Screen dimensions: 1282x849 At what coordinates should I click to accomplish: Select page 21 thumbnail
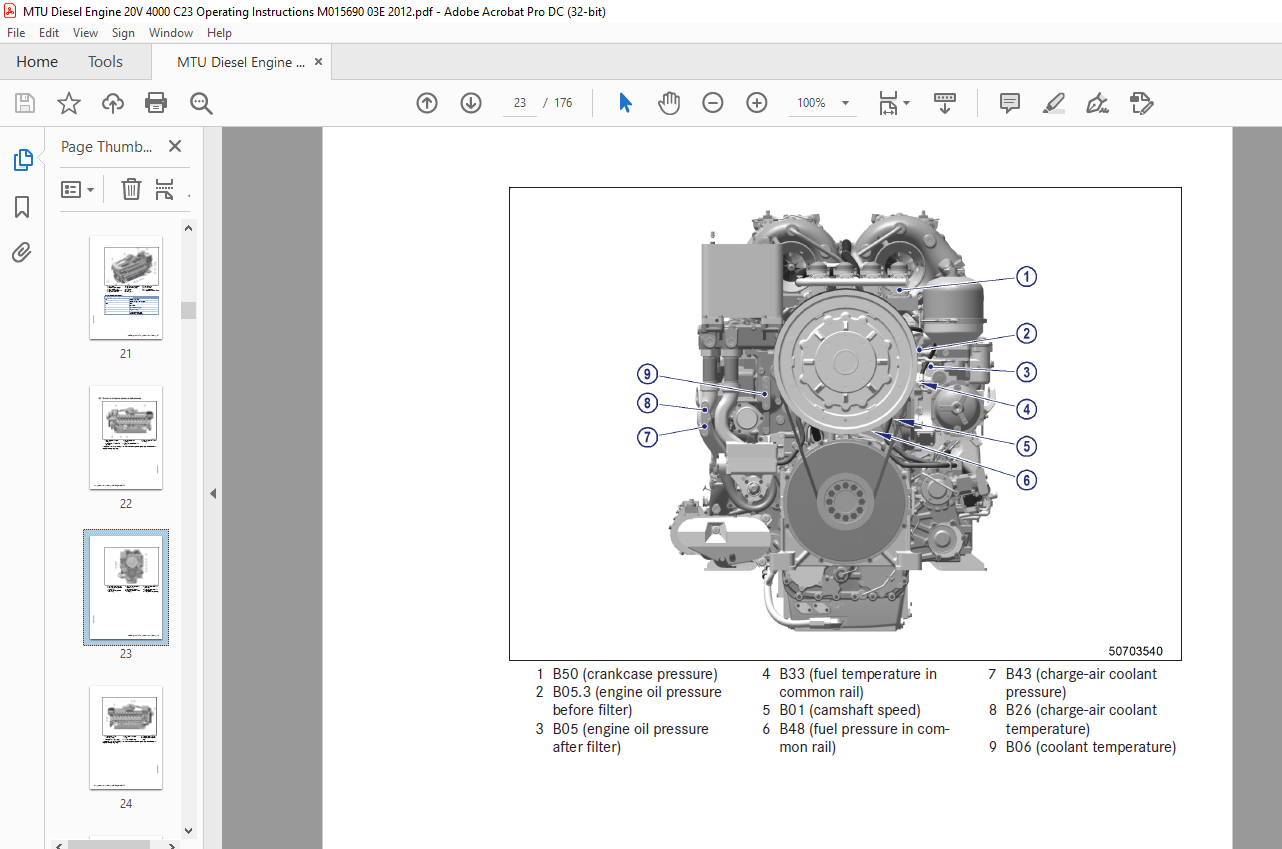[126, 288]
